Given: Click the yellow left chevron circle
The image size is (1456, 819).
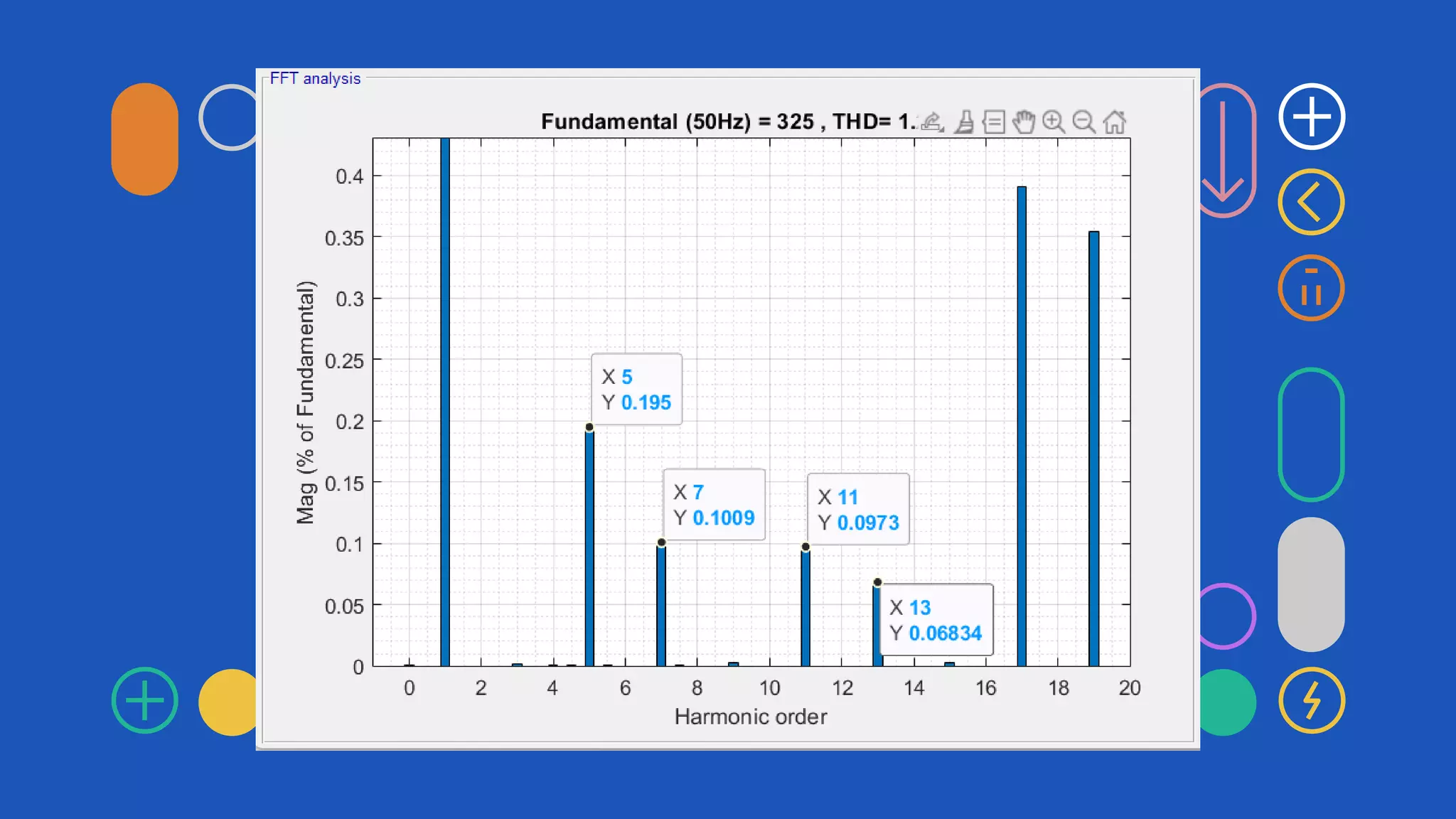Looking at the screenshot, I should tap(1311, 202).
